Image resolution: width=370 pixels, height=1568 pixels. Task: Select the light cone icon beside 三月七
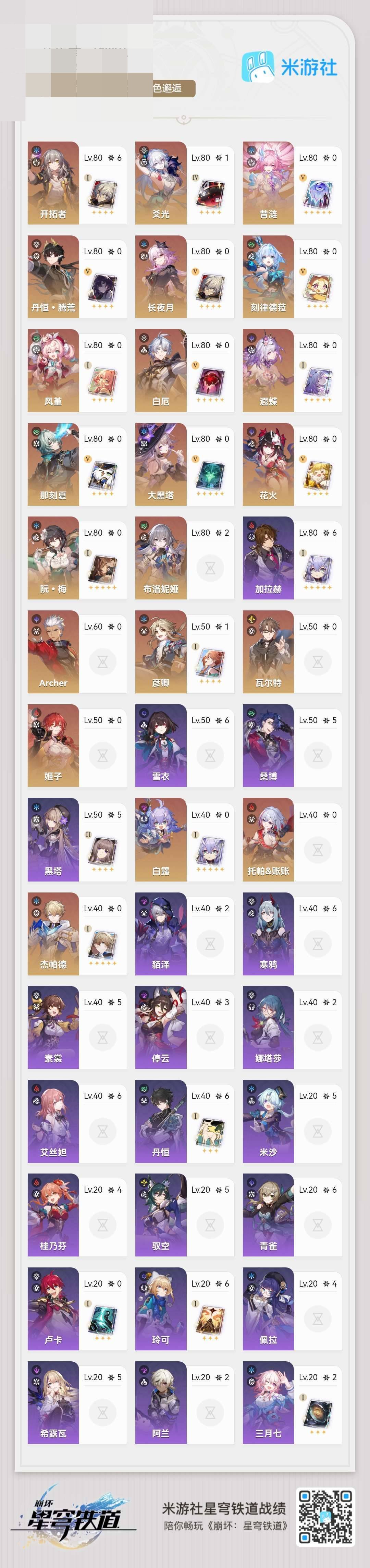click(x=318, y=1412)
